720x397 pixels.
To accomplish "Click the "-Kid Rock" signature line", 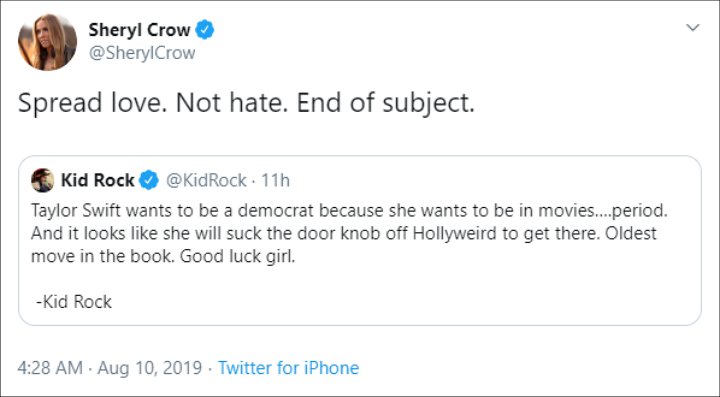I will coord(73,302).
